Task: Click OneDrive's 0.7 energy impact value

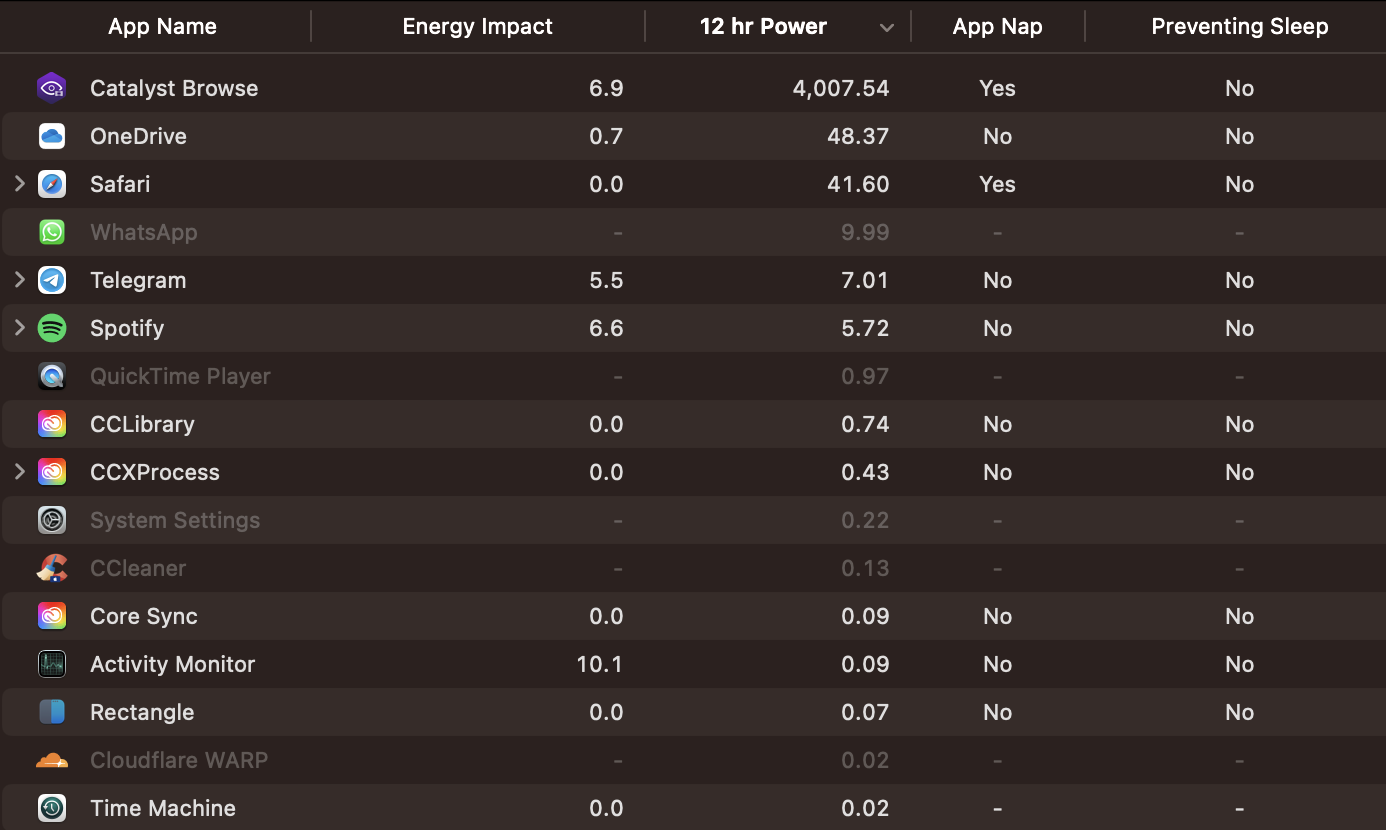Action: pyautogui.click(x=606, y=136)
